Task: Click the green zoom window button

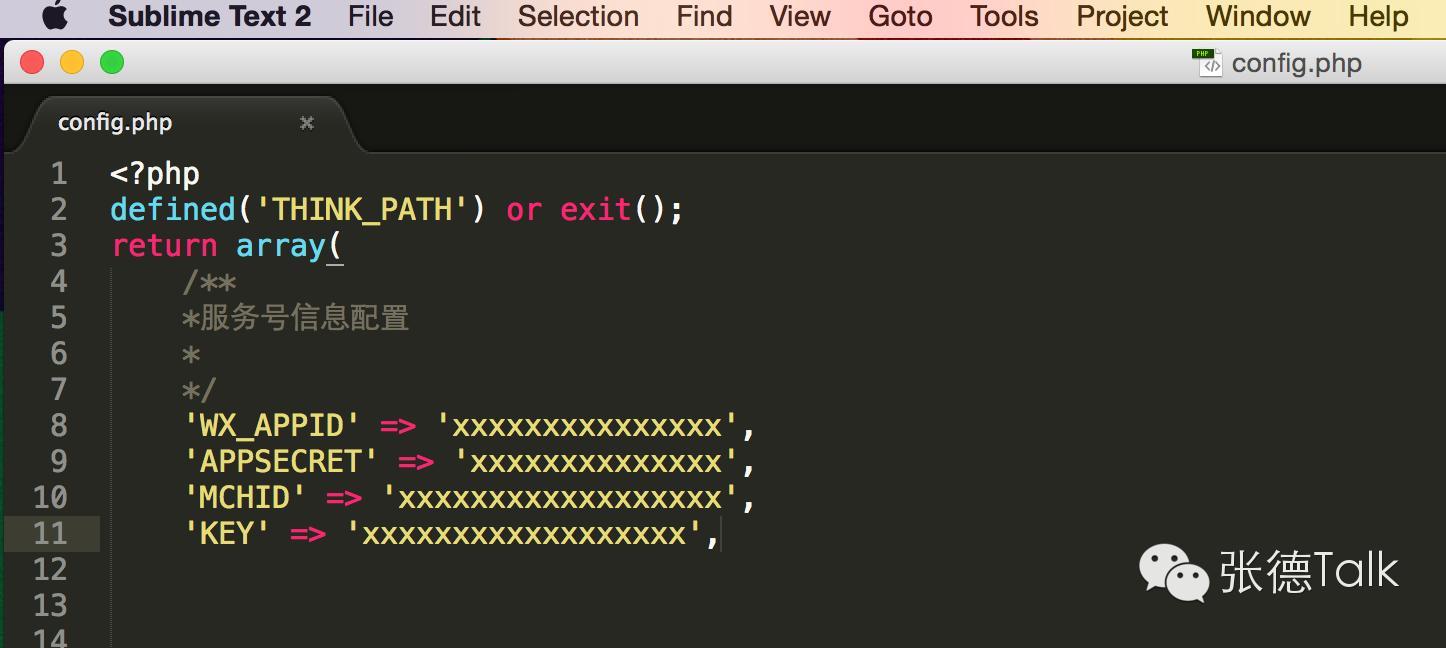Action: [x=112, y=63]
